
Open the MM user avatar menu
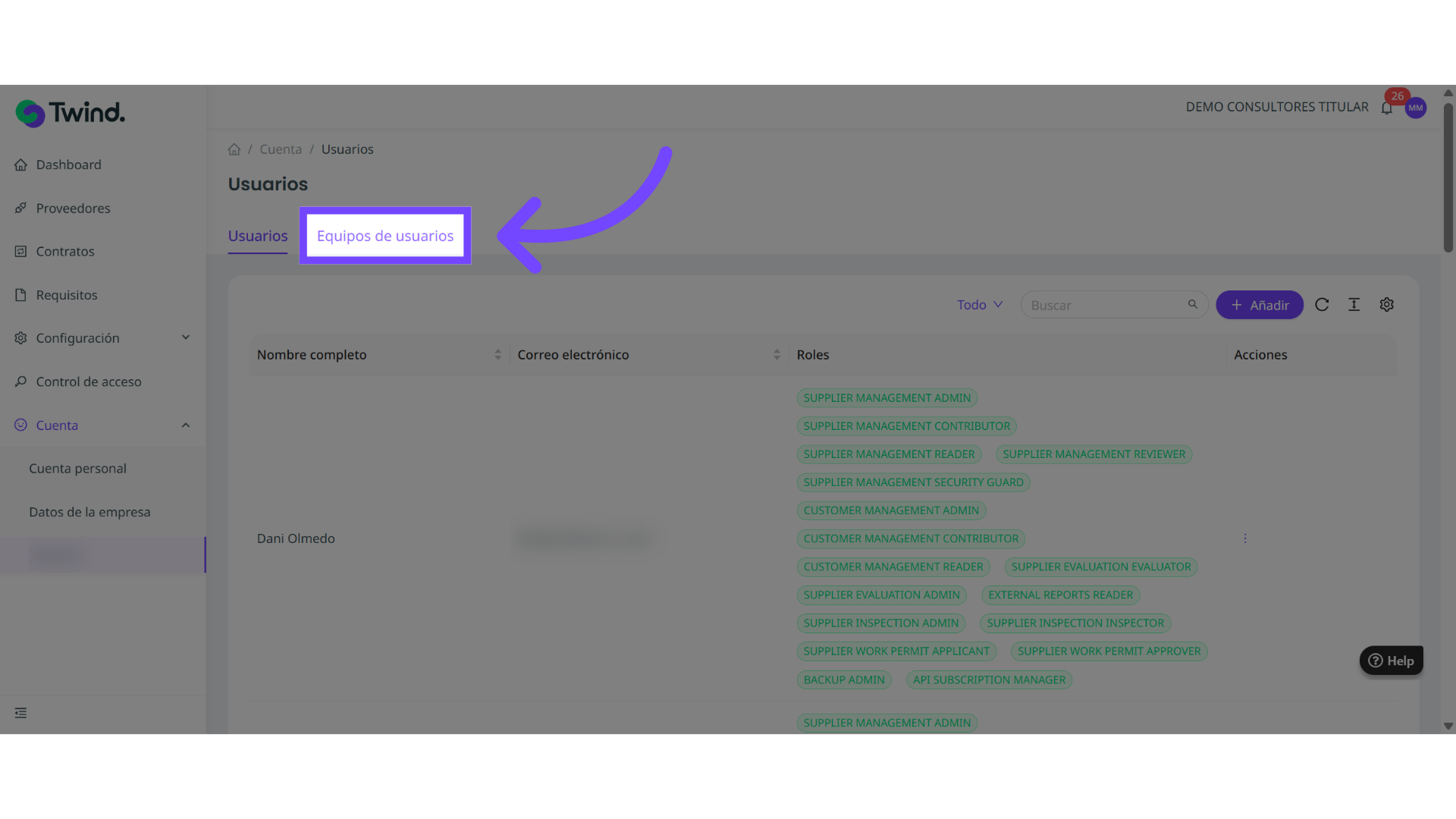coord(1415,108)
